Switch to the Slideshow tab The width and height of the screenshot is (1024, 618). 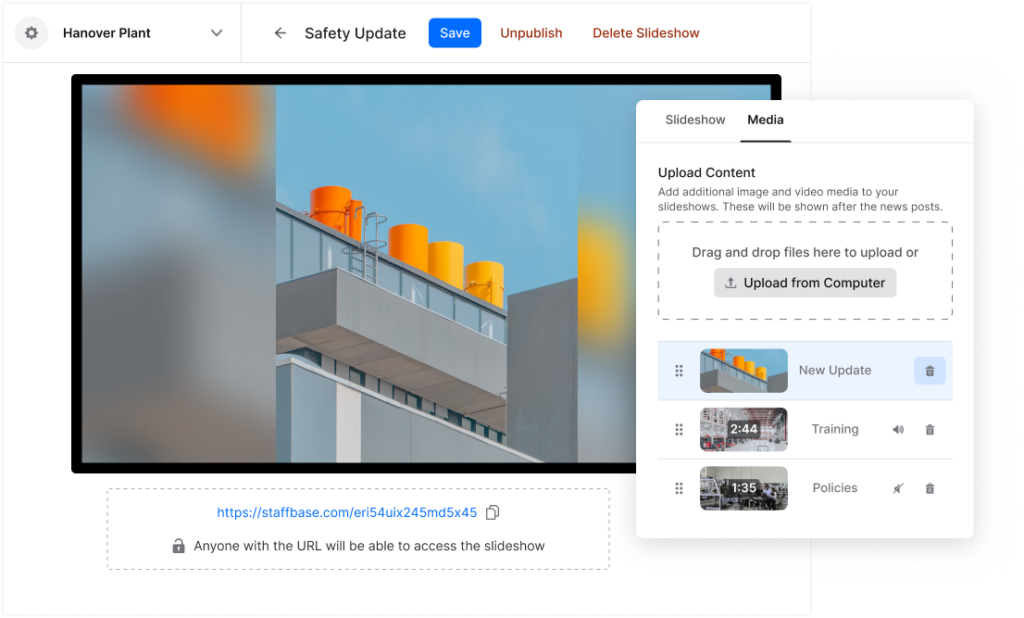[x=695, y=120]
